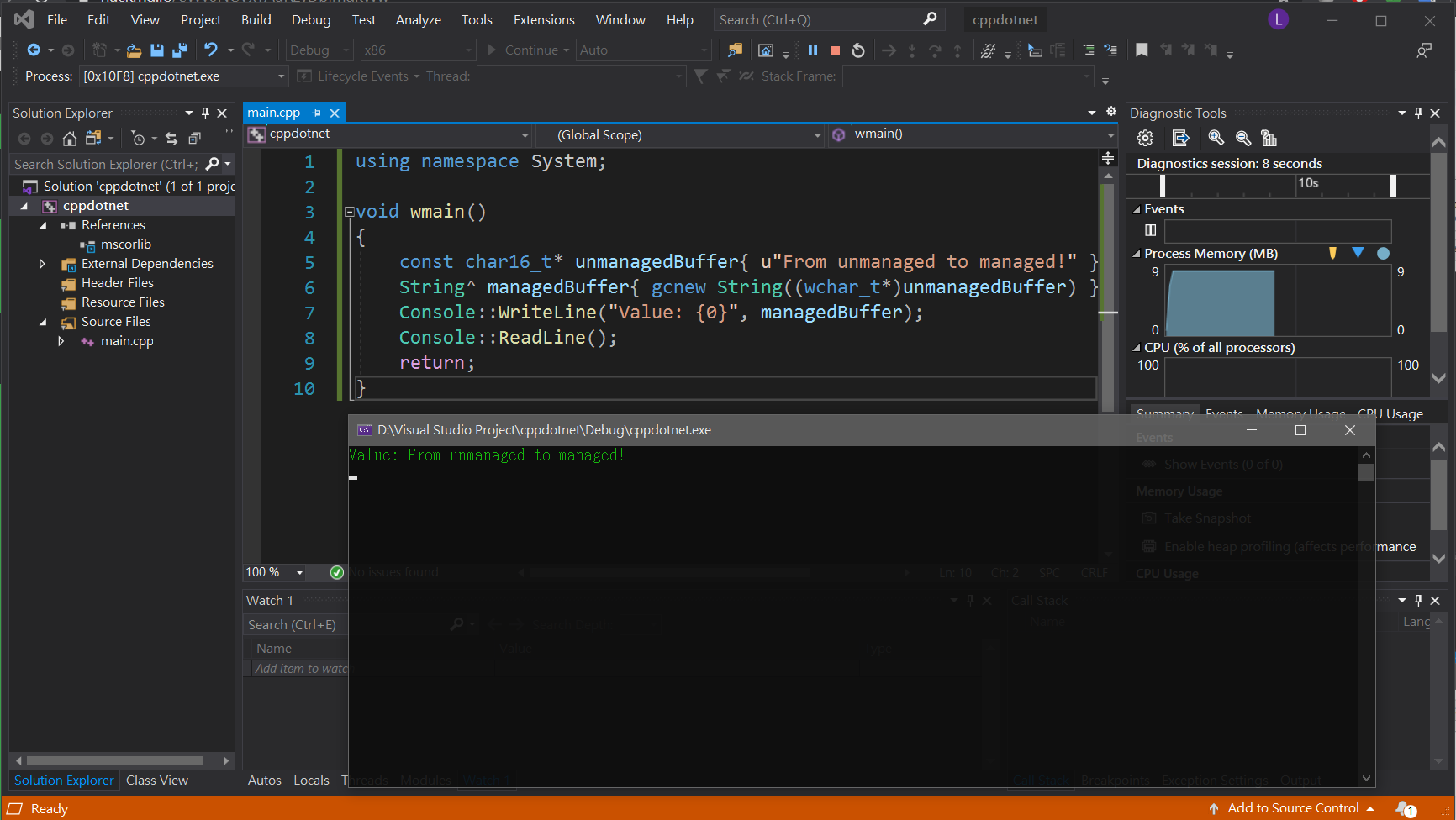This screenshot has width=1456, height=820.
Task: Reset view icon in Diagnostic Tools
Action: click(1269, 138)
